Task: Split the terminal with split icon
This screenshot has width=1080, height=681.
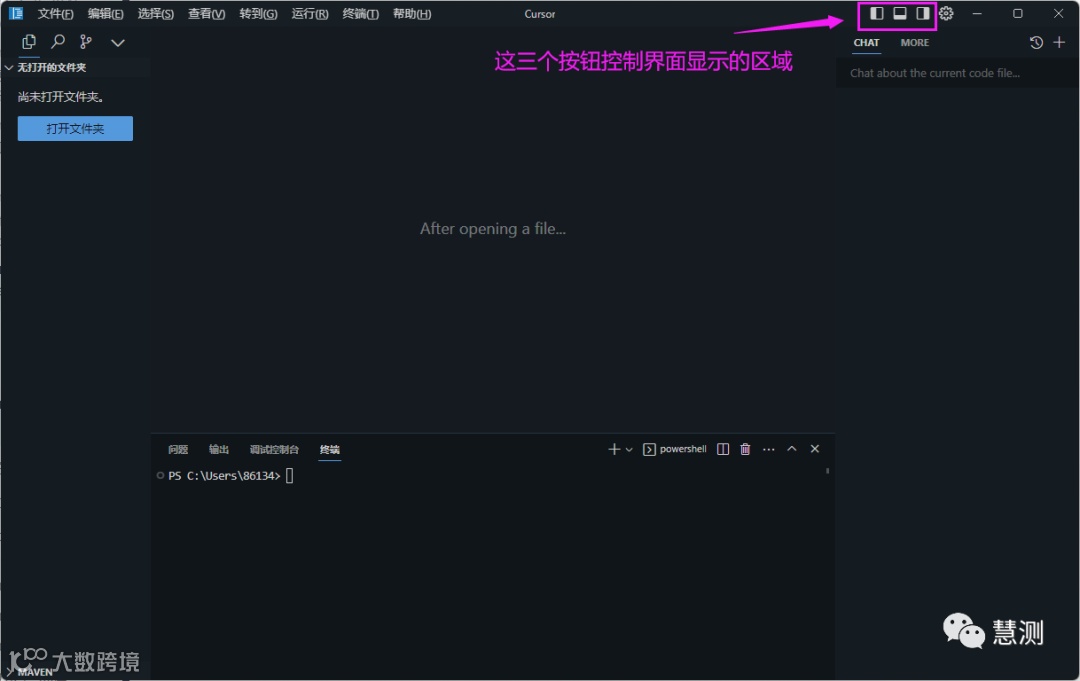Action: pyautogui.click(x=723, y=449)
